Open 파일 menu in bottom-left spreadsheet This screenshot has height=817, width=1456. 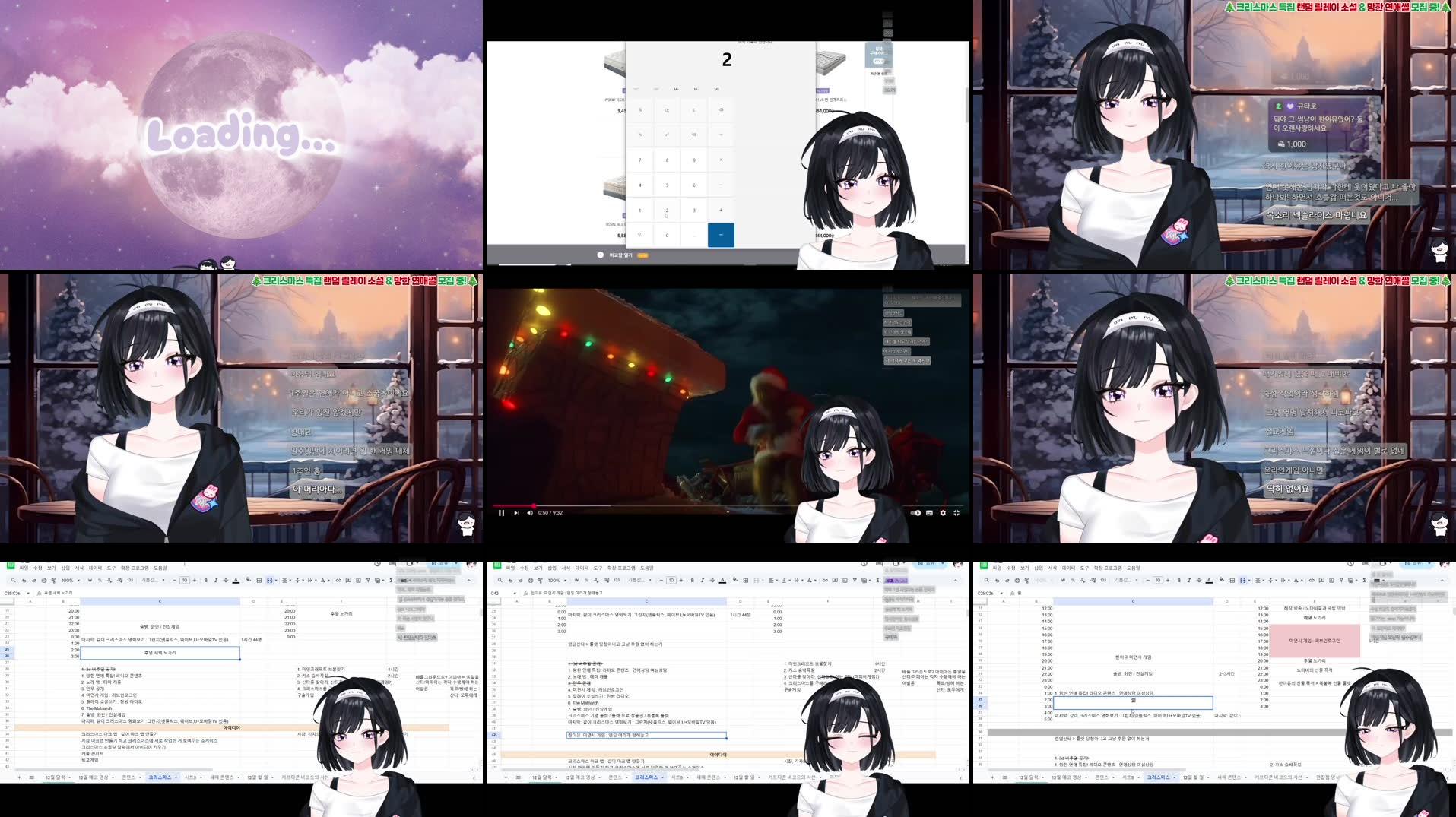(24, 568)
